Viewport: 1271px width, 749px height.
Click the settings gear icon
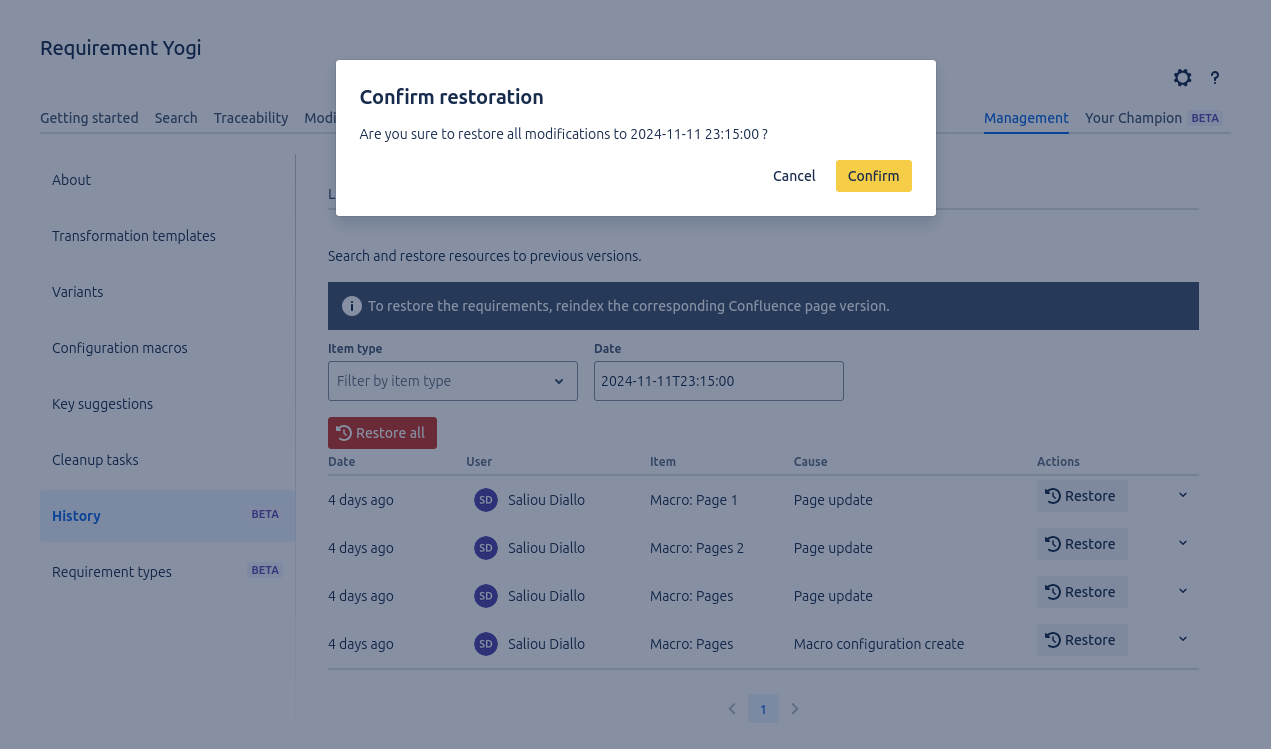pos(1182,78)
